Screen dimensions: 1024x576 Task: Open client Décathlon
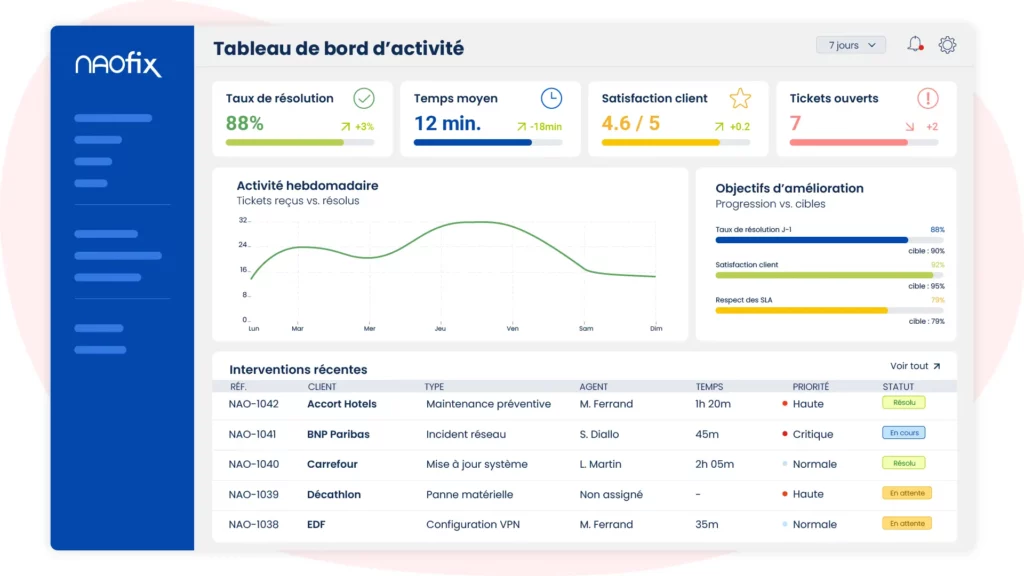click(x=334, y=494)
